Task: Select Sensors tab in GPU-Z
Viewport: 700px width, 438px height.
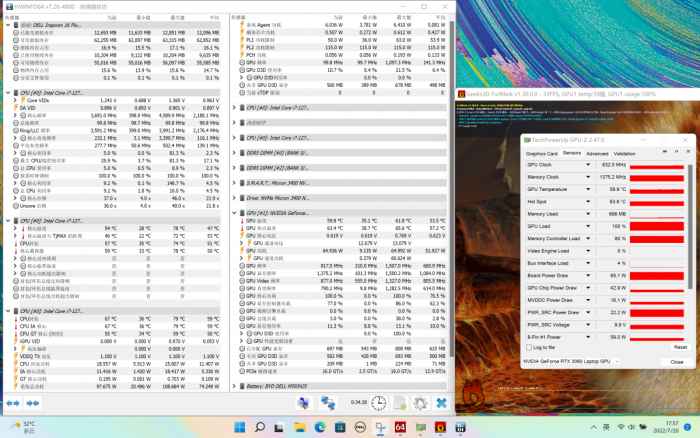Action: (572, 153)
